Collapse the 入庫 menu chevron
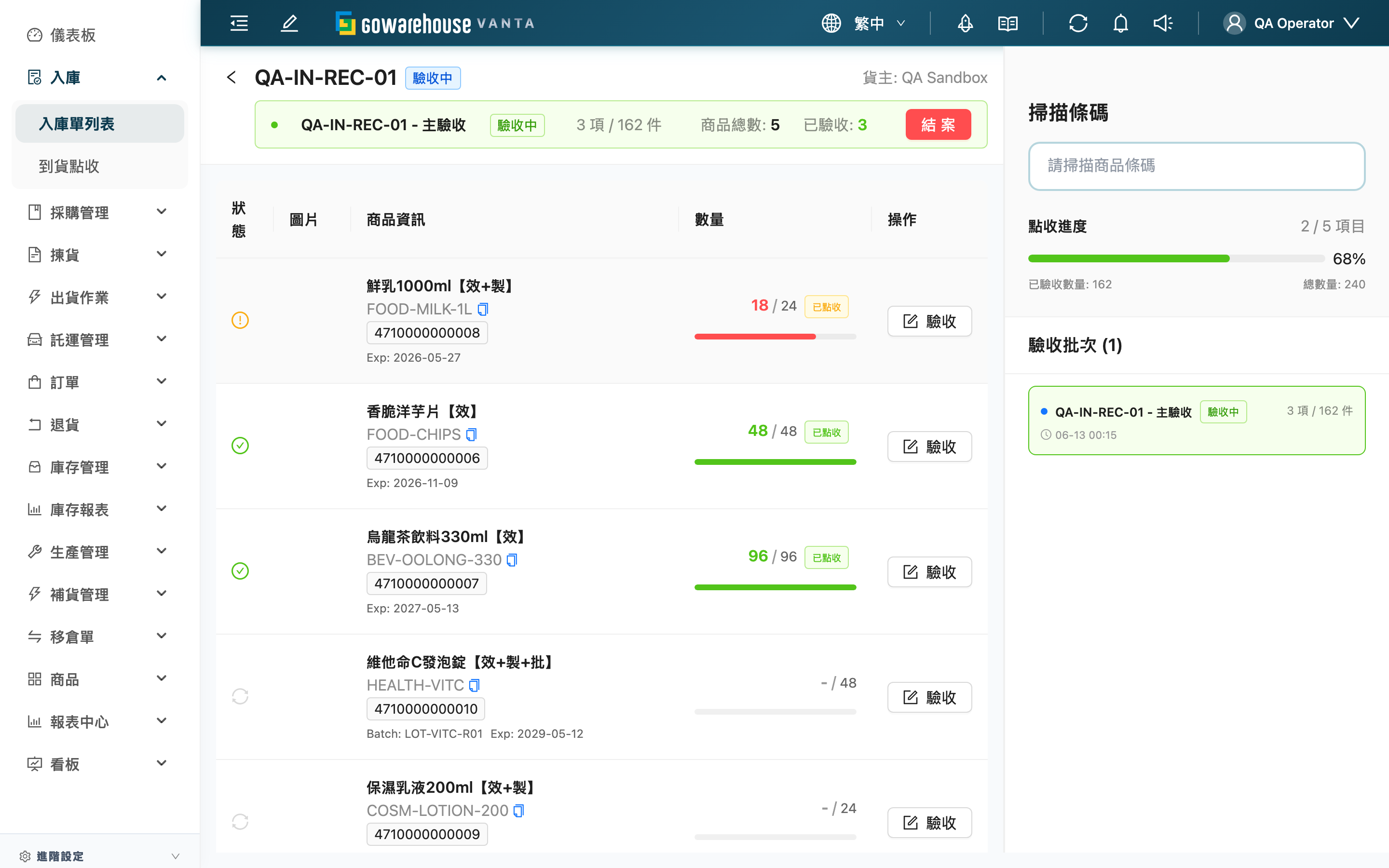Image resolution: width=1389 pixels, height=868 pixels. [x=162, y=78]
